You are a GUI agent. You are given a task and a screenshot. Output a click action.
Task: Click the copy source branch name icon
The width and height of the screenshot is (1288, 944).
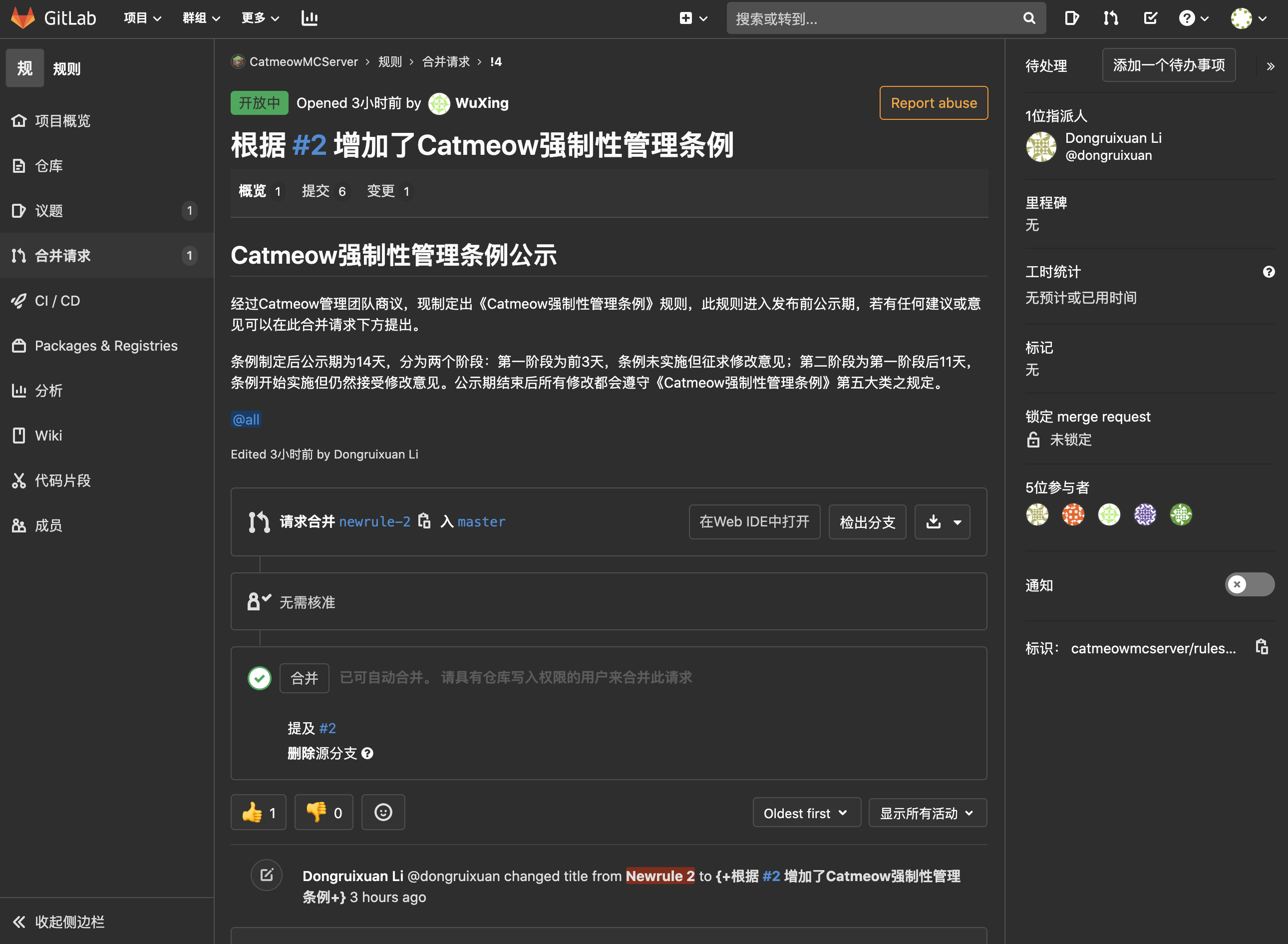tap(424, 521)
